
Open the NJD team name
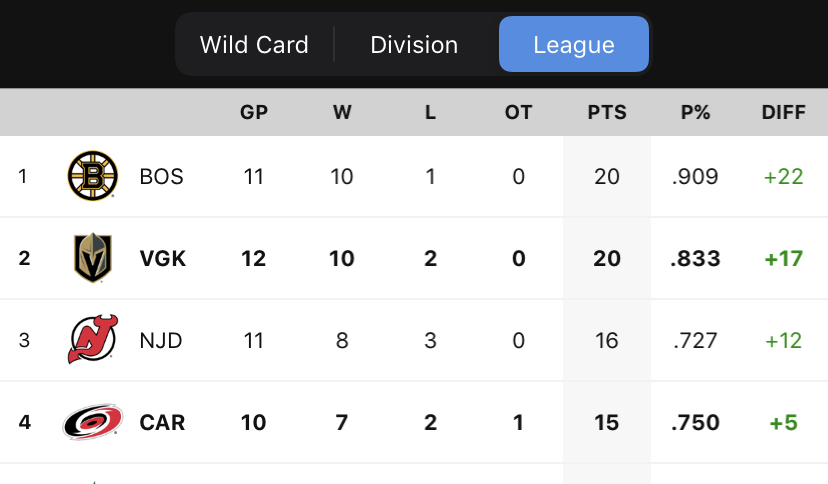coord(161,340)
